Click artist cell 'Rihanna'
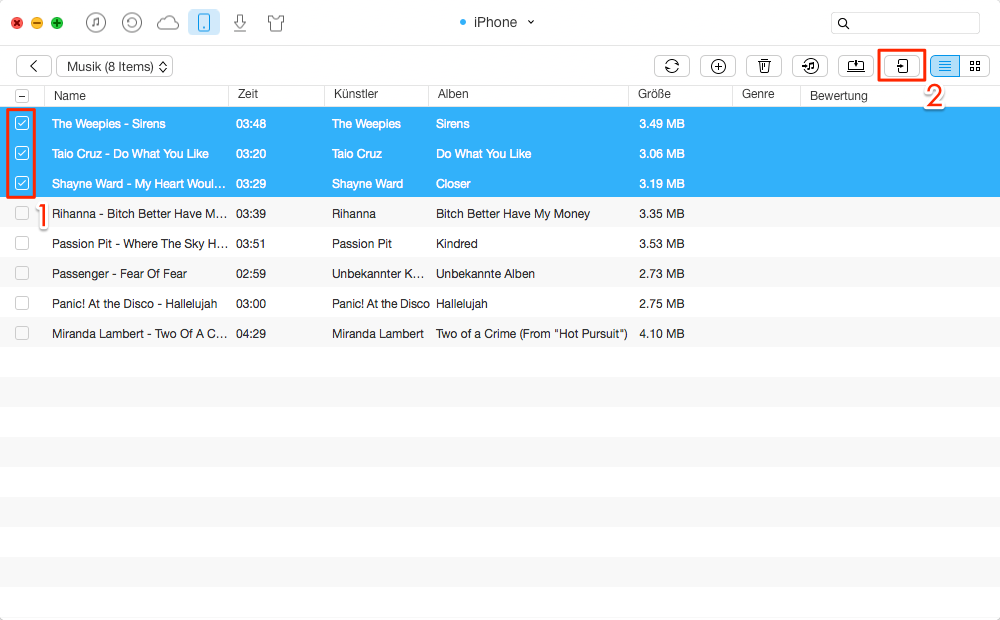The image size is (1000, 620). click(x=353, y=214)
